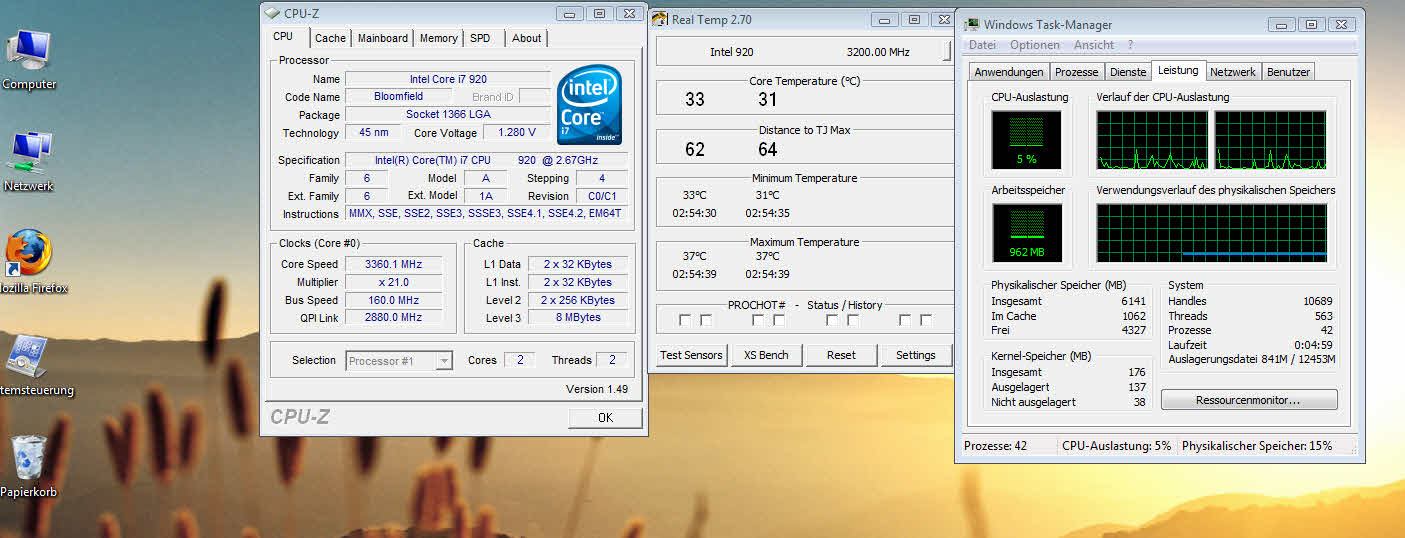Click the Multiplier value 'x 21.0'
This screenshot has width=1405, height=538.
tap(394, 283)
